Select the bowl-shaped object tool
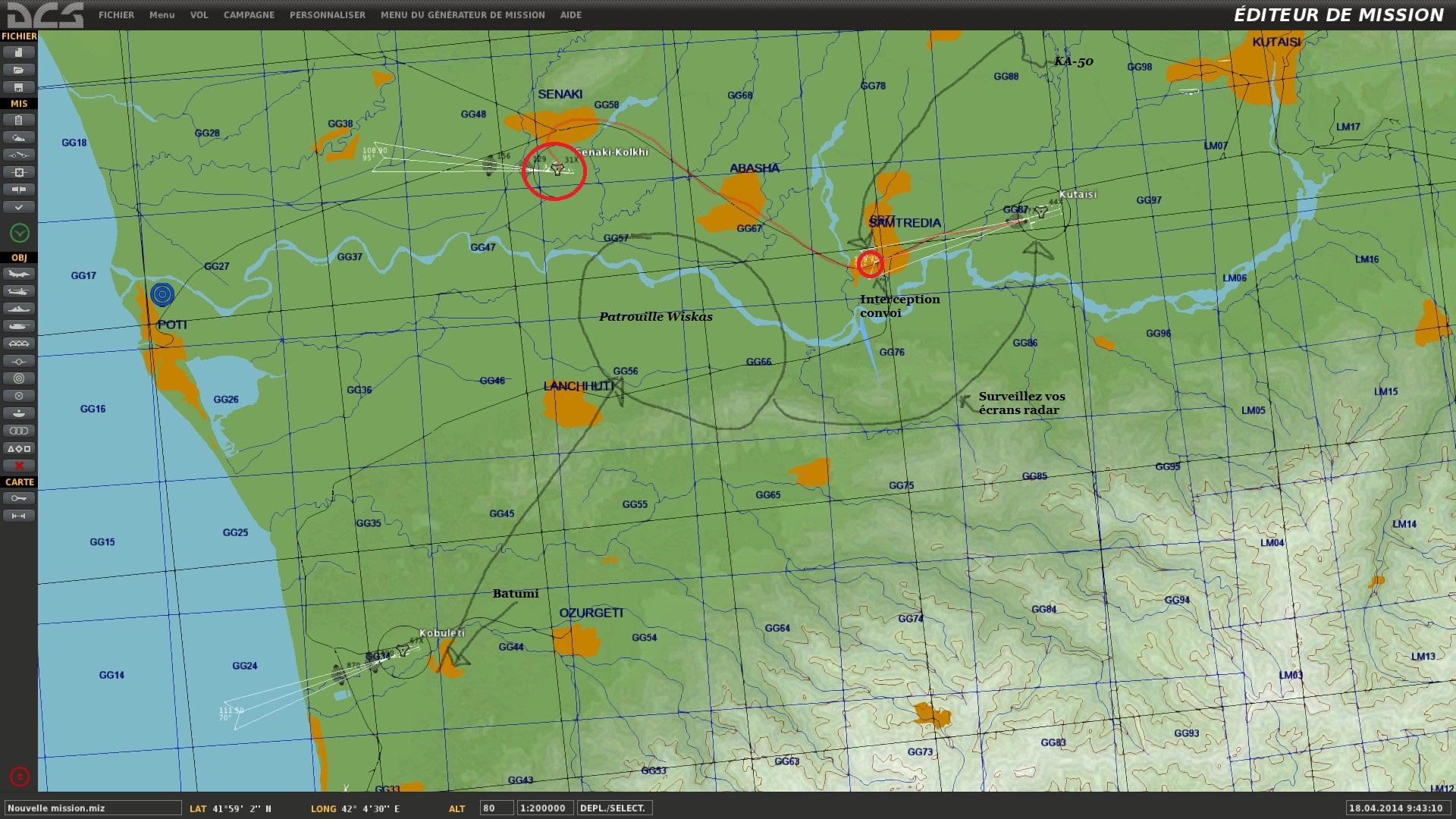Viewport: 1456px width, 819px height. pos(19,413)
